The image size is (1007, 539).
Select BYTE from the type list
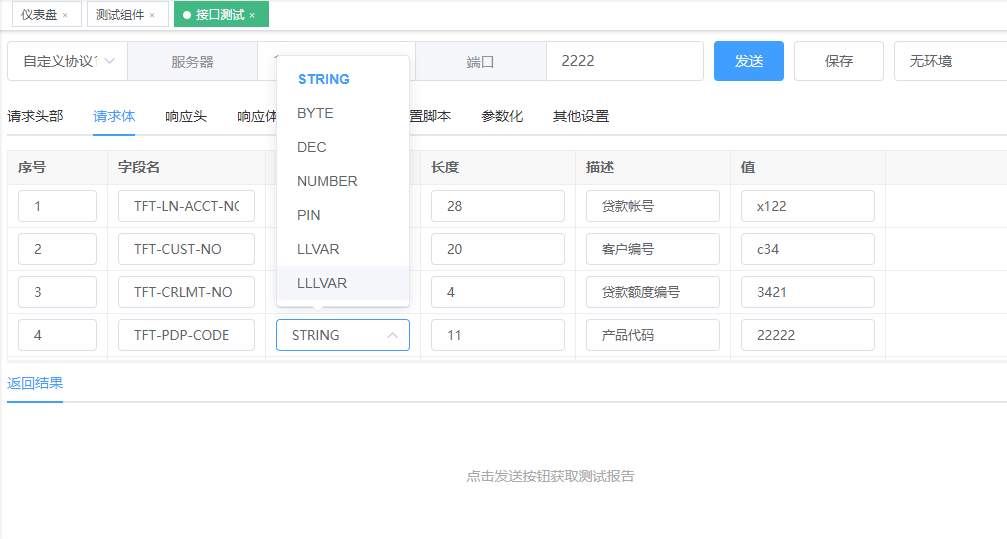pos(315,113)
